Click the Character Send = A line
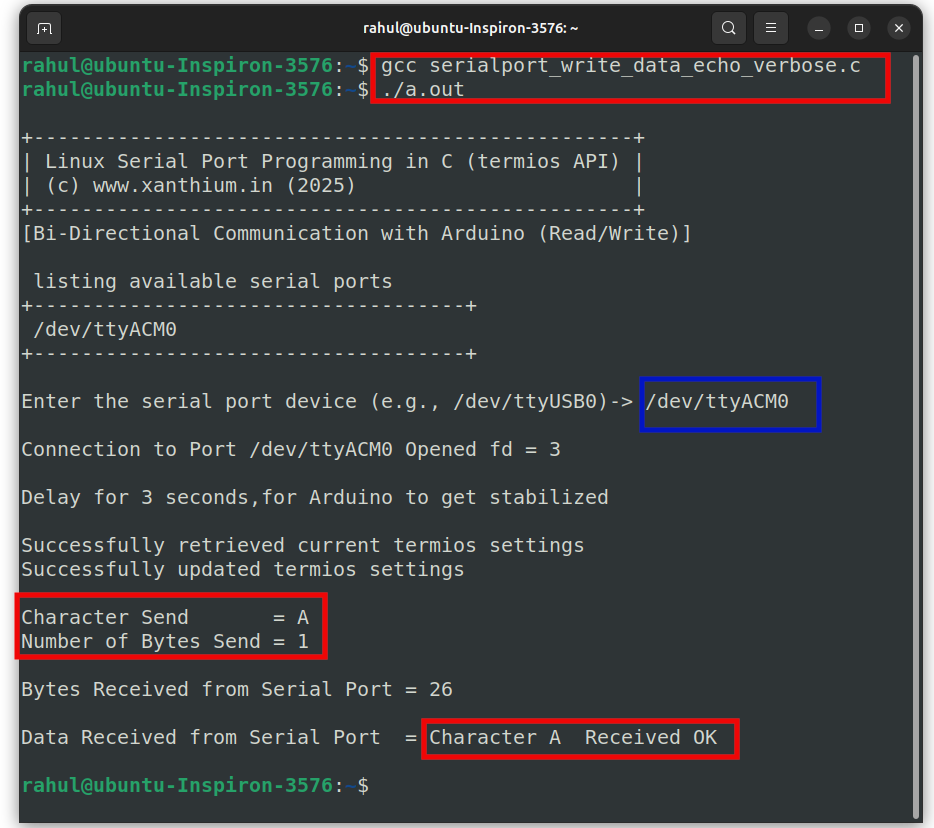The height and width of the screenshot is (828, 934). click(x=161, y=617)
